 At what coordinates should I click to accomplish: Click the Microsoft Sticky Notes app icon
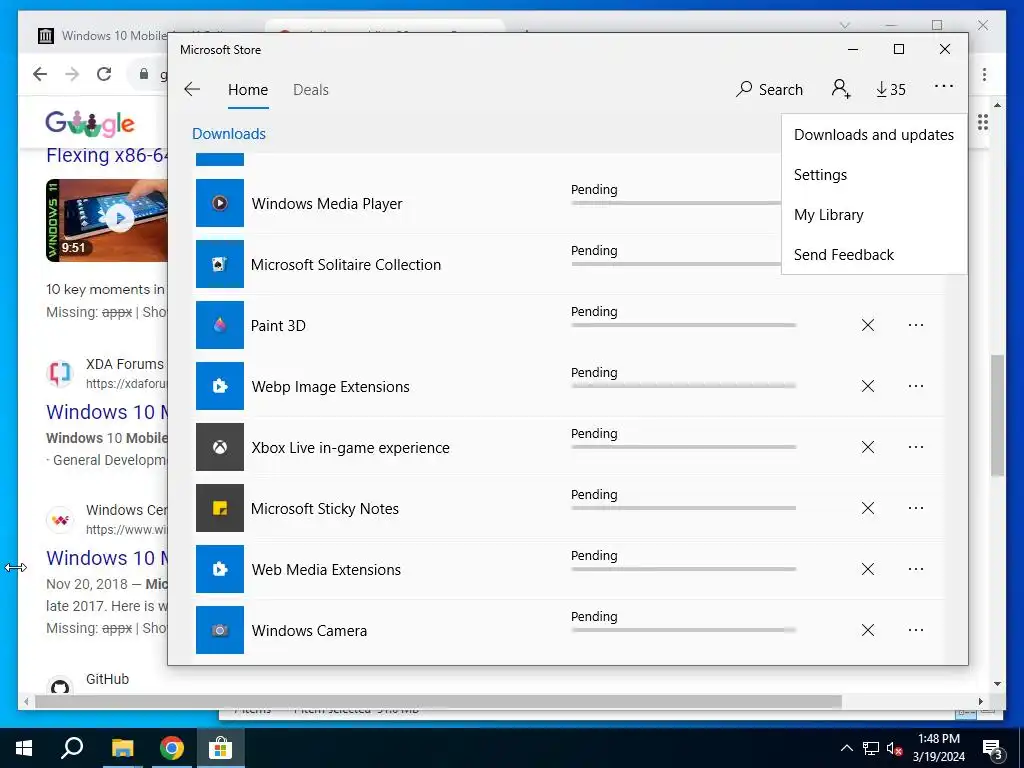click(220, 508)
